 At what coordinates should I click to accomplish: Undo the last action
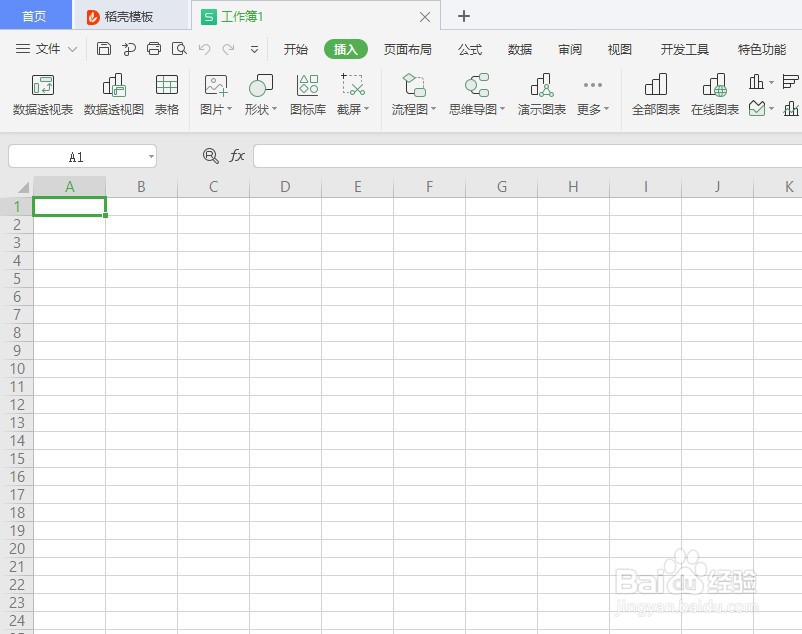tap(205, 48)
